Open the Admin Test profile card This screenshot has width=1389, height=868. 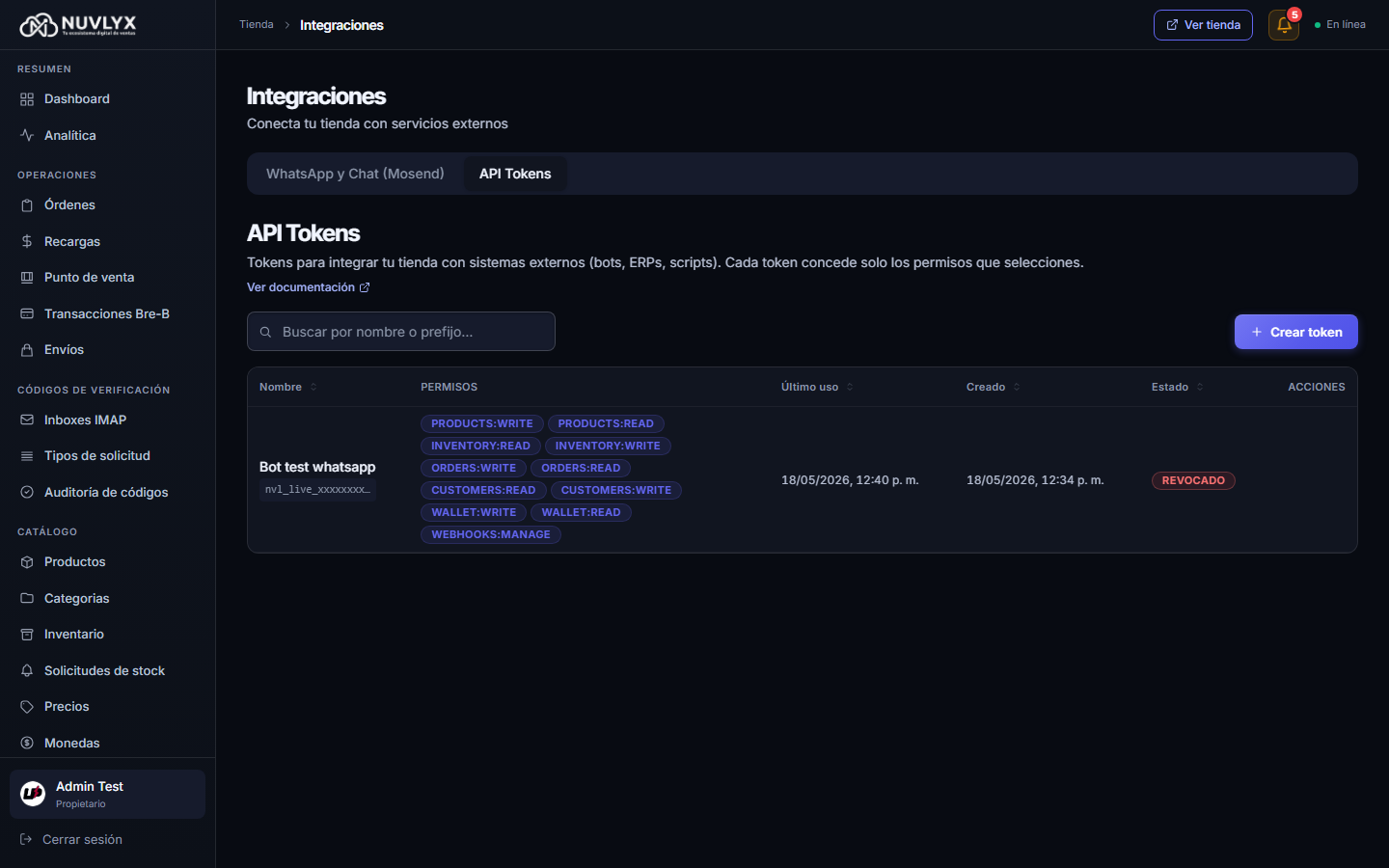107,795
